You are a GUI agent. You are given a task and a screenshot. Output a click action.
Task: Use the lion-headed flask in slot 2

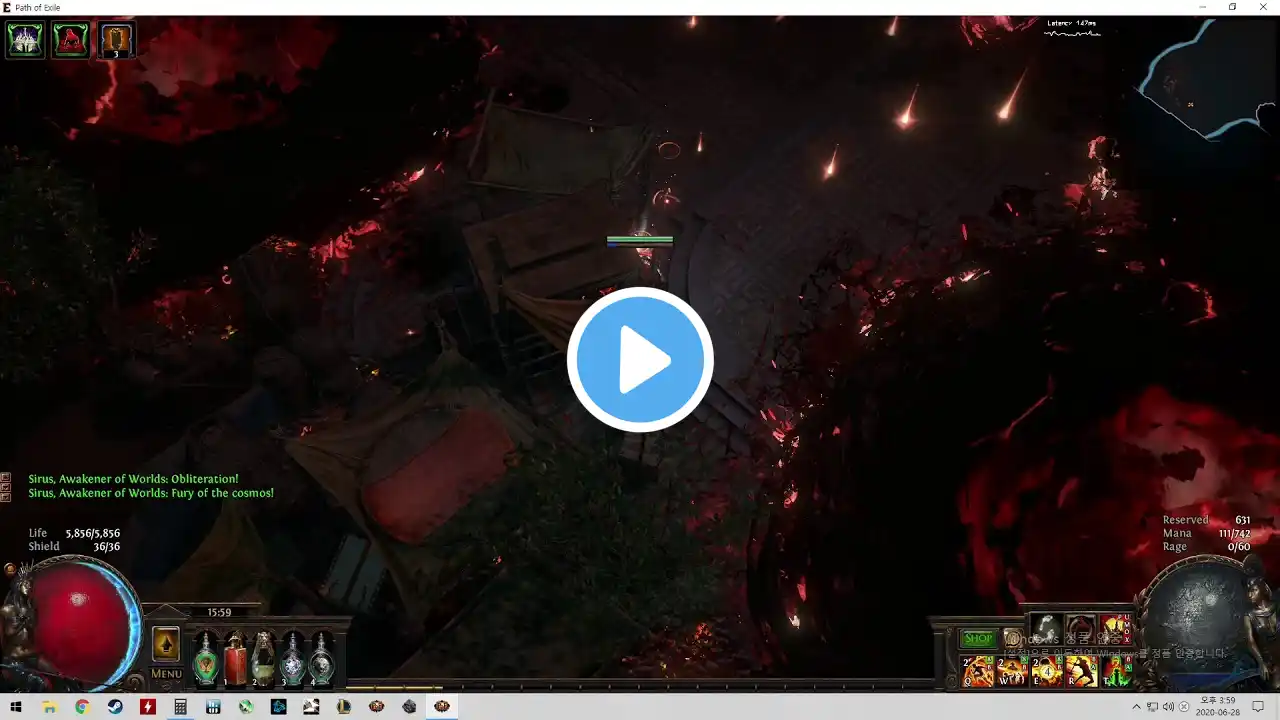click(x=264, y=659)
